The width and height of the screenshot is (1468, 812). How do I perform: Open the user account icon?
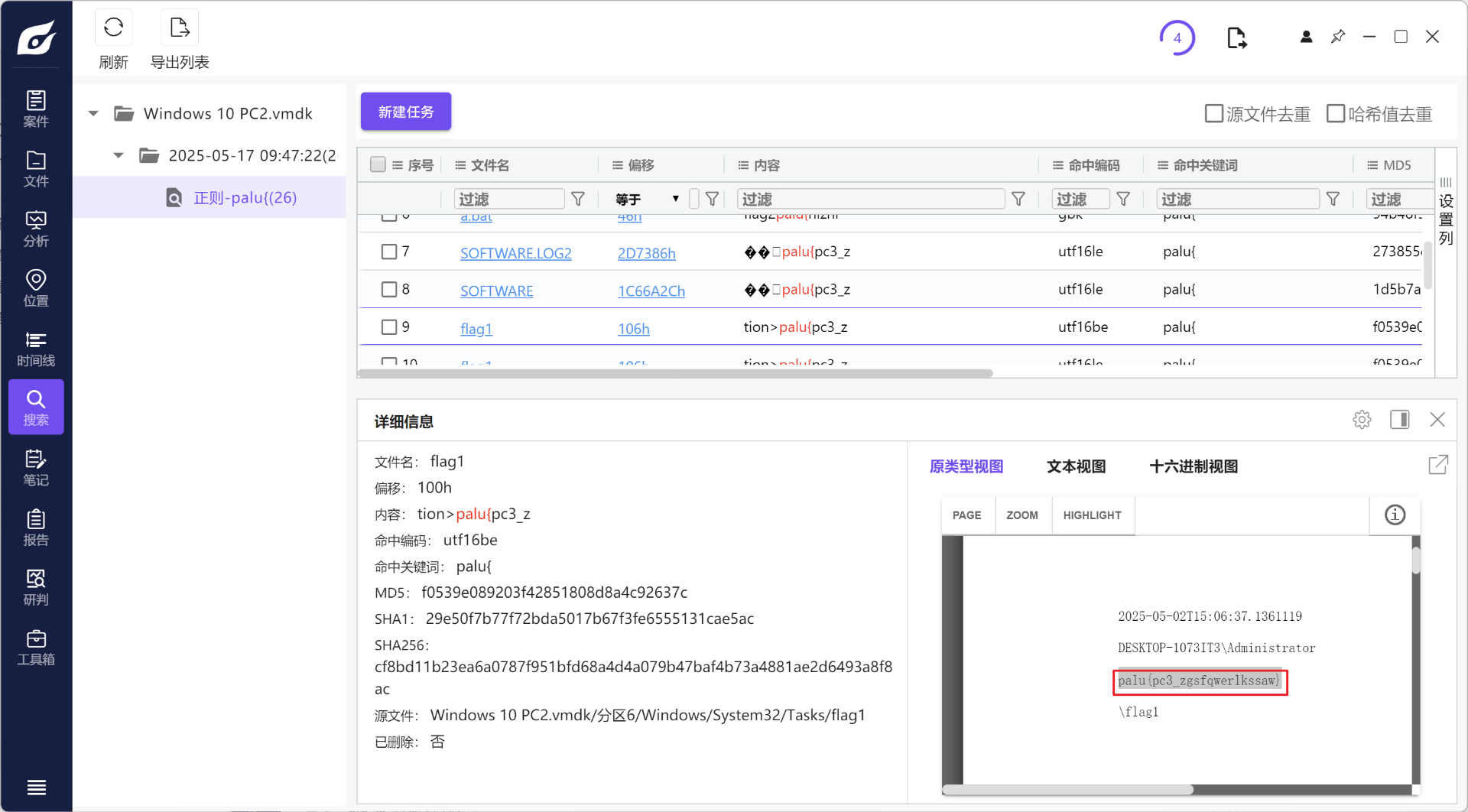(x=1306, y=37)
